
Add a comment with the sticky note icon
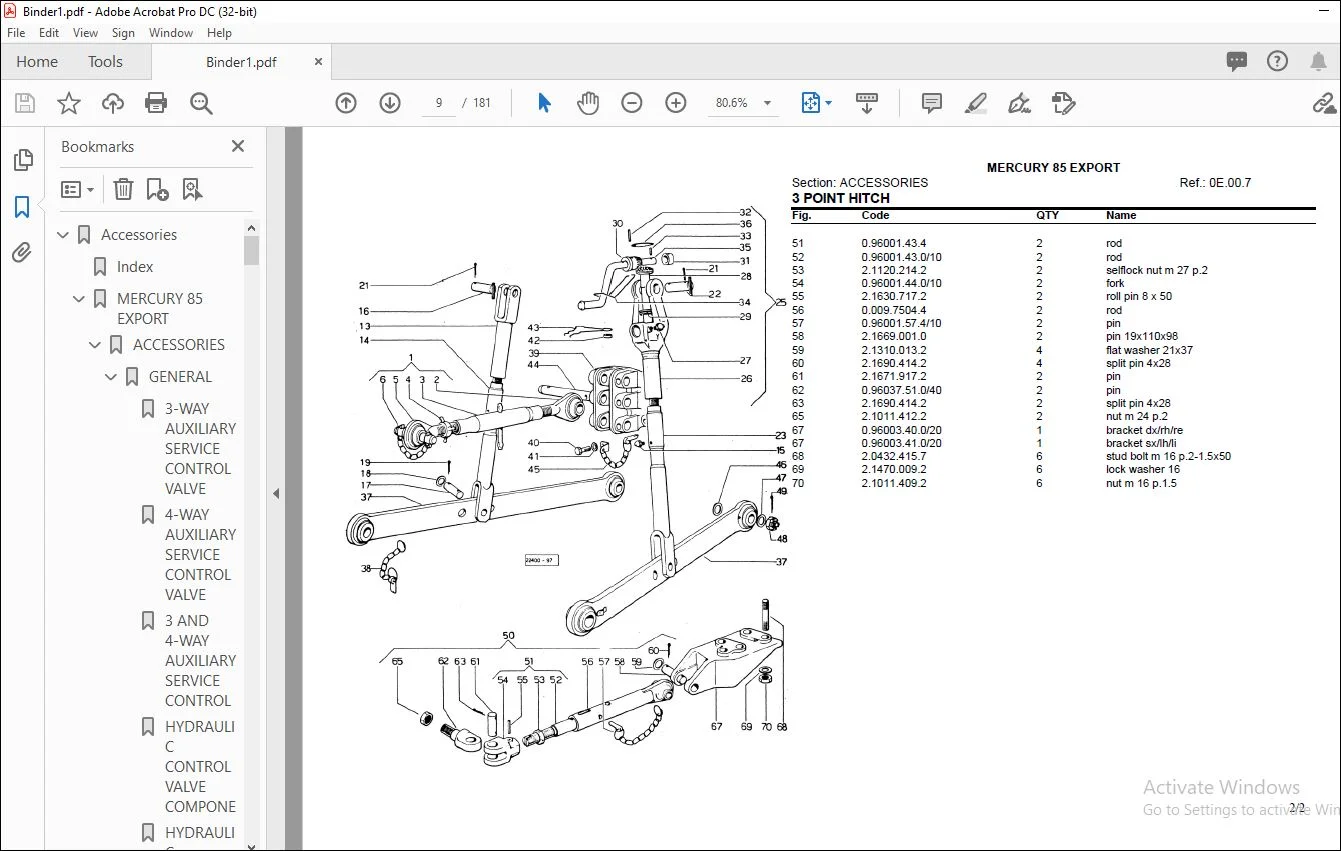coord(932,103)
